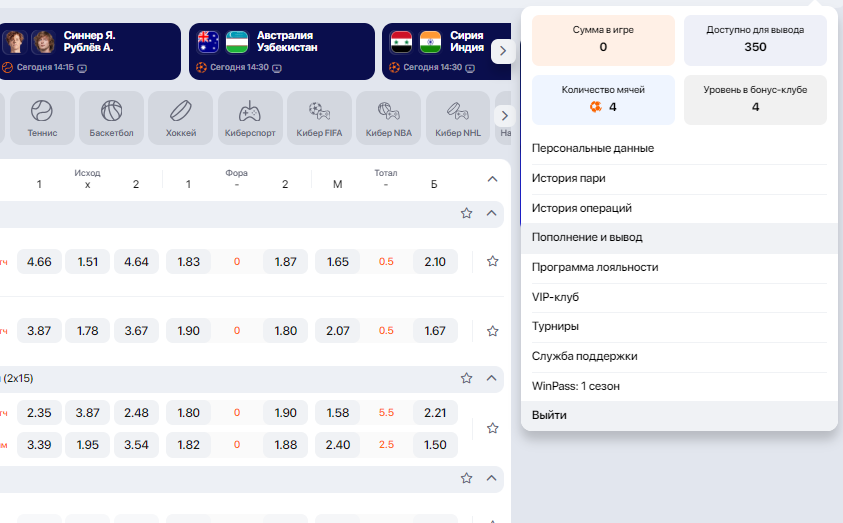Favorite the (2x15) league header star
This screenshot has height=523, width=843.
coord(466,378)
